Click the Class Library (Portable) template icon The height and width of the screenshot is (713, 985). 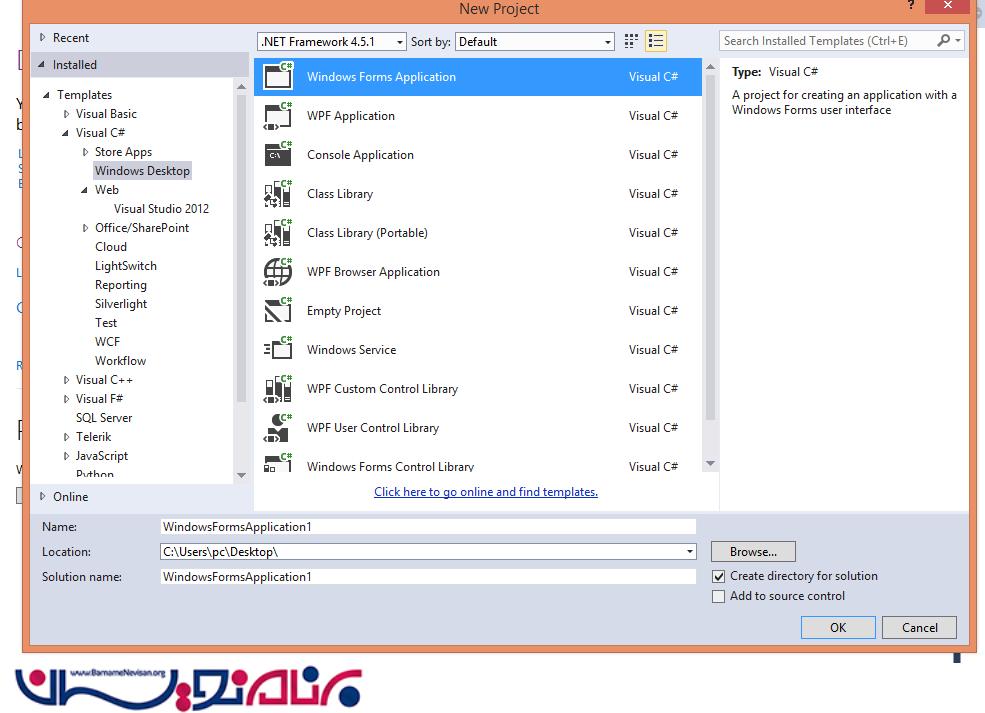click(x=278, y=232)
